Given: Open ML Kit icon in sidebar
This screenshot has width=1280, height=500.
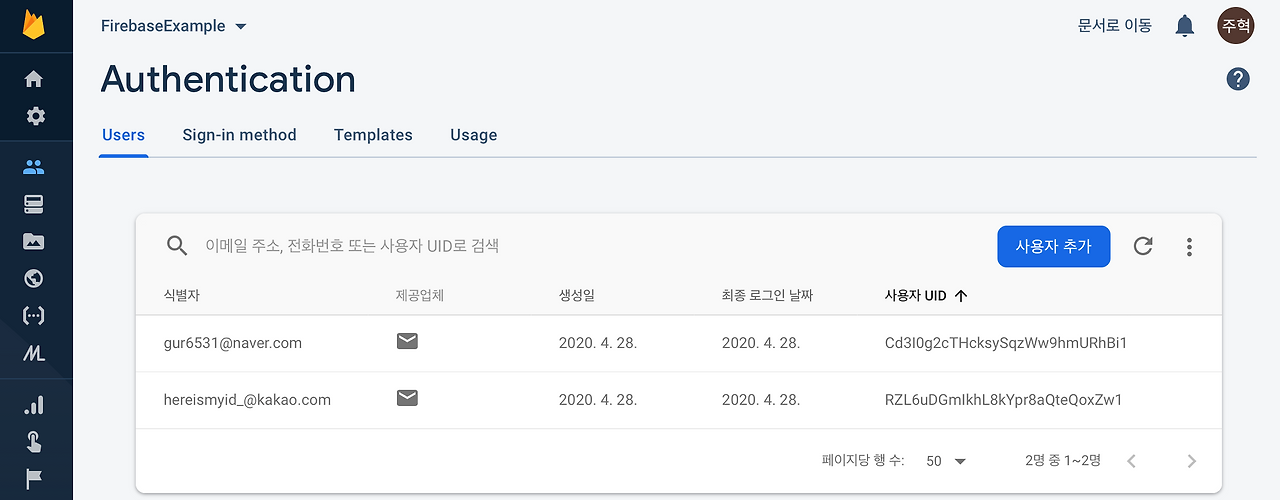Looking at the screenshot, I should (34, 353).
